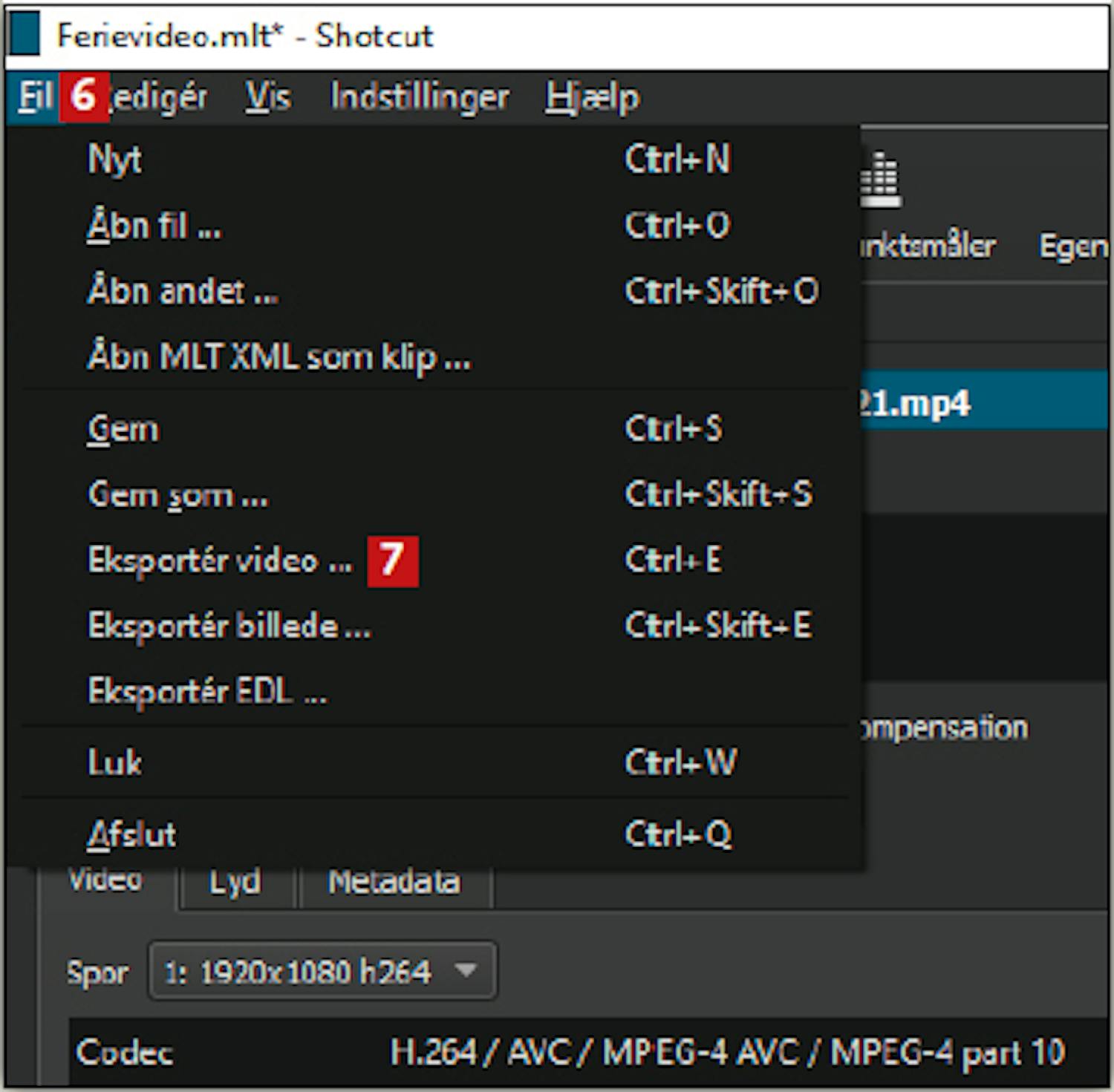
Task: Choose Åbn MLT XML som klip ...
Action: (x=434, y=356)
